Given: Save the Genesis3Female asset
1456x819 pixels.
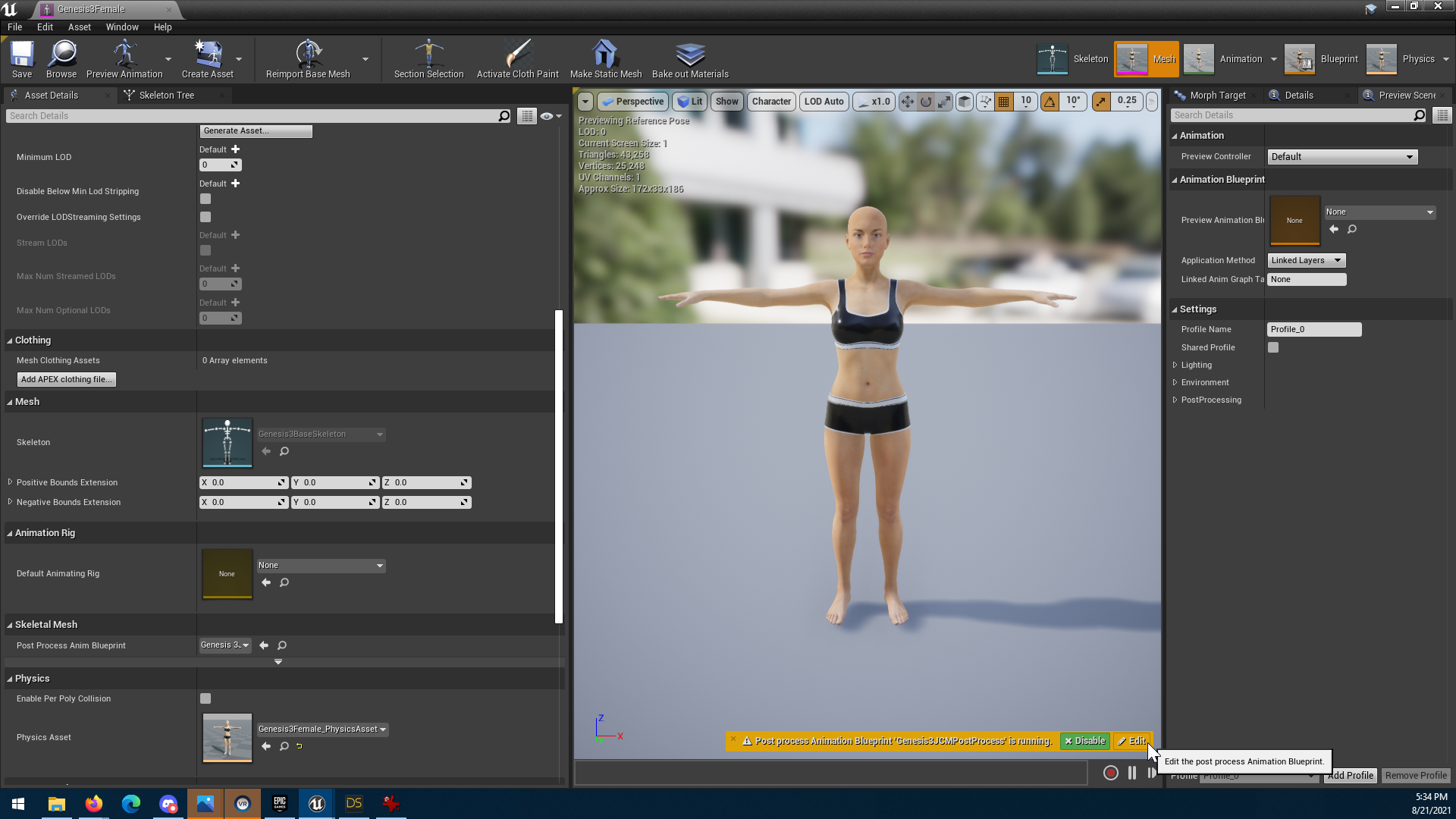Looking at the screenshot, I should tap(21, 58).
